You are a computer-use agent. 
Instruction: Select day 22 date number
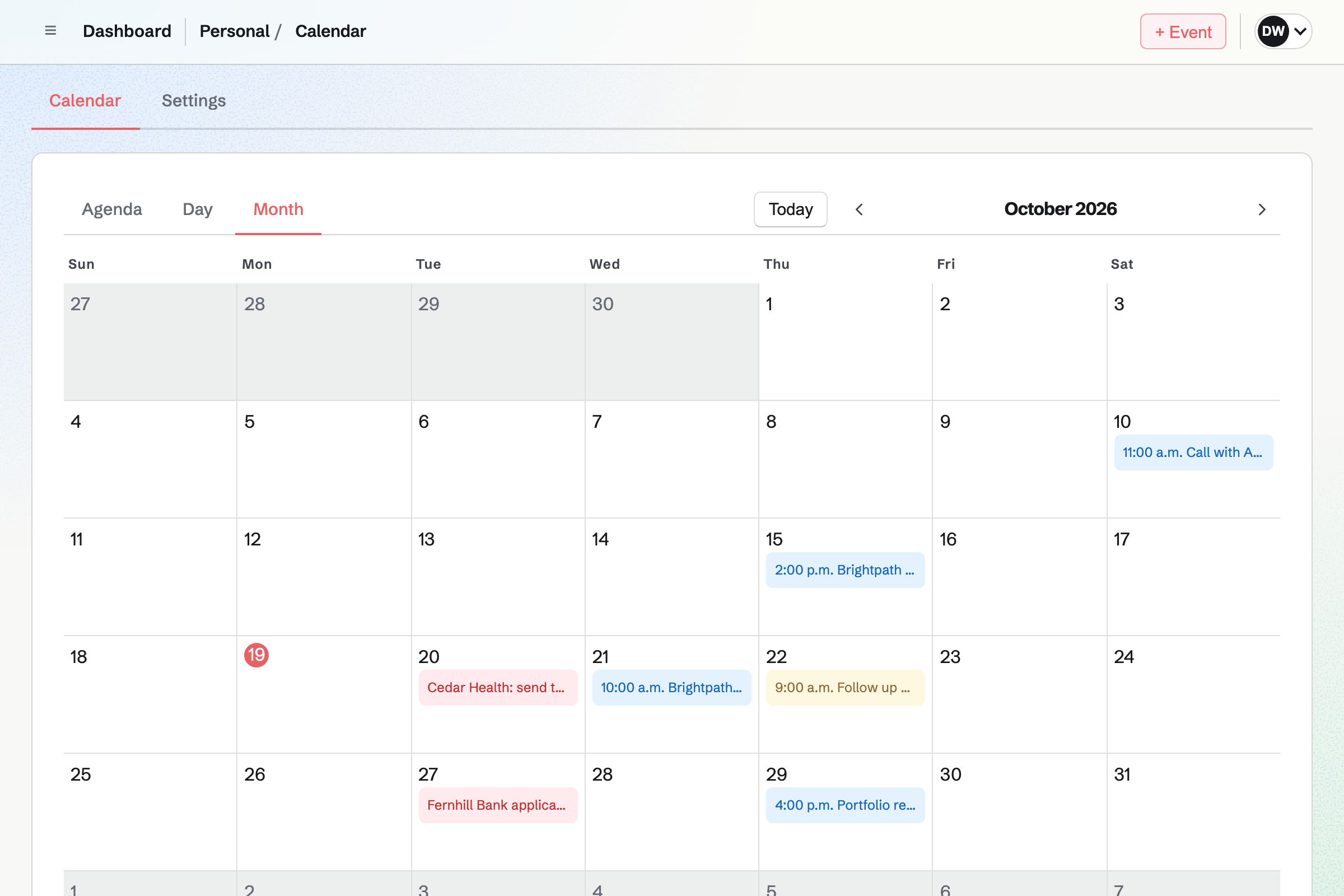pyautogui.click(x=776, y=657)
